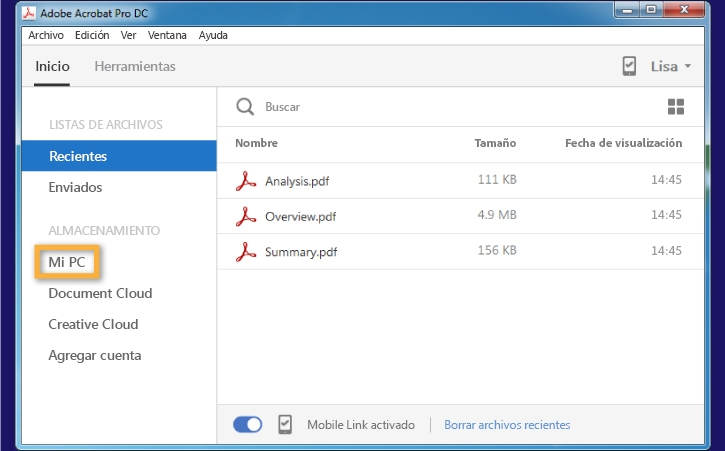The height and width of the screenshot is (451, 725).
Task: Click Borrar archivos recientes link
Action: tap(507, 425)
